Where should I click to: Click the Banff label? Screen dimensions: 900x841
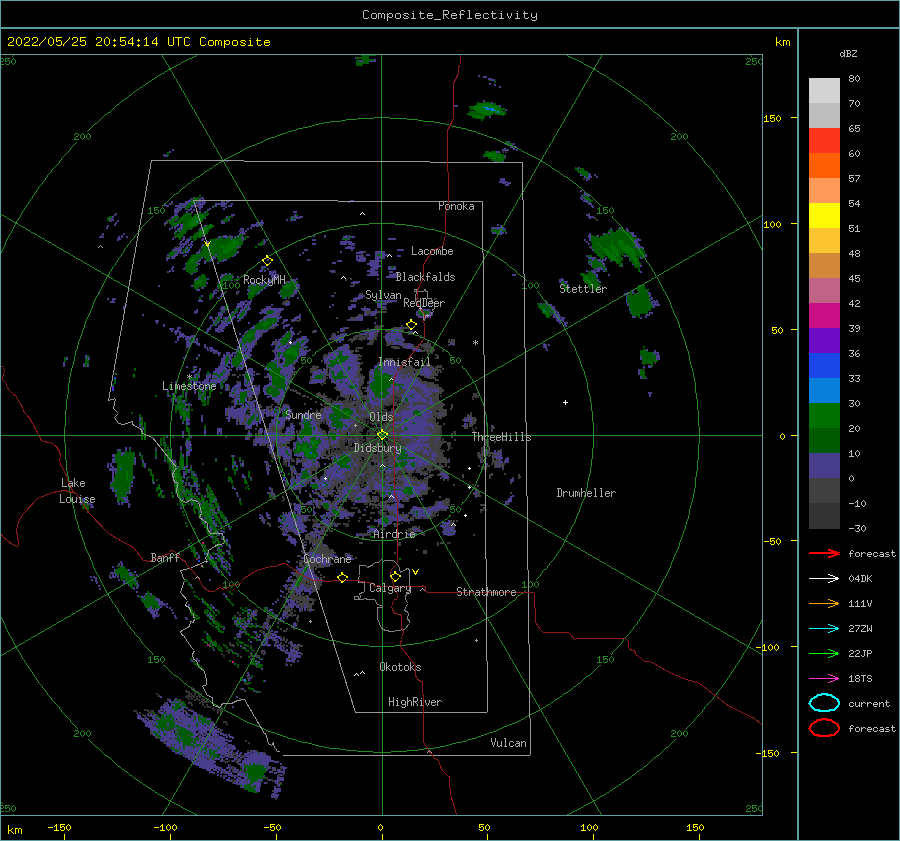coord(165,557)
